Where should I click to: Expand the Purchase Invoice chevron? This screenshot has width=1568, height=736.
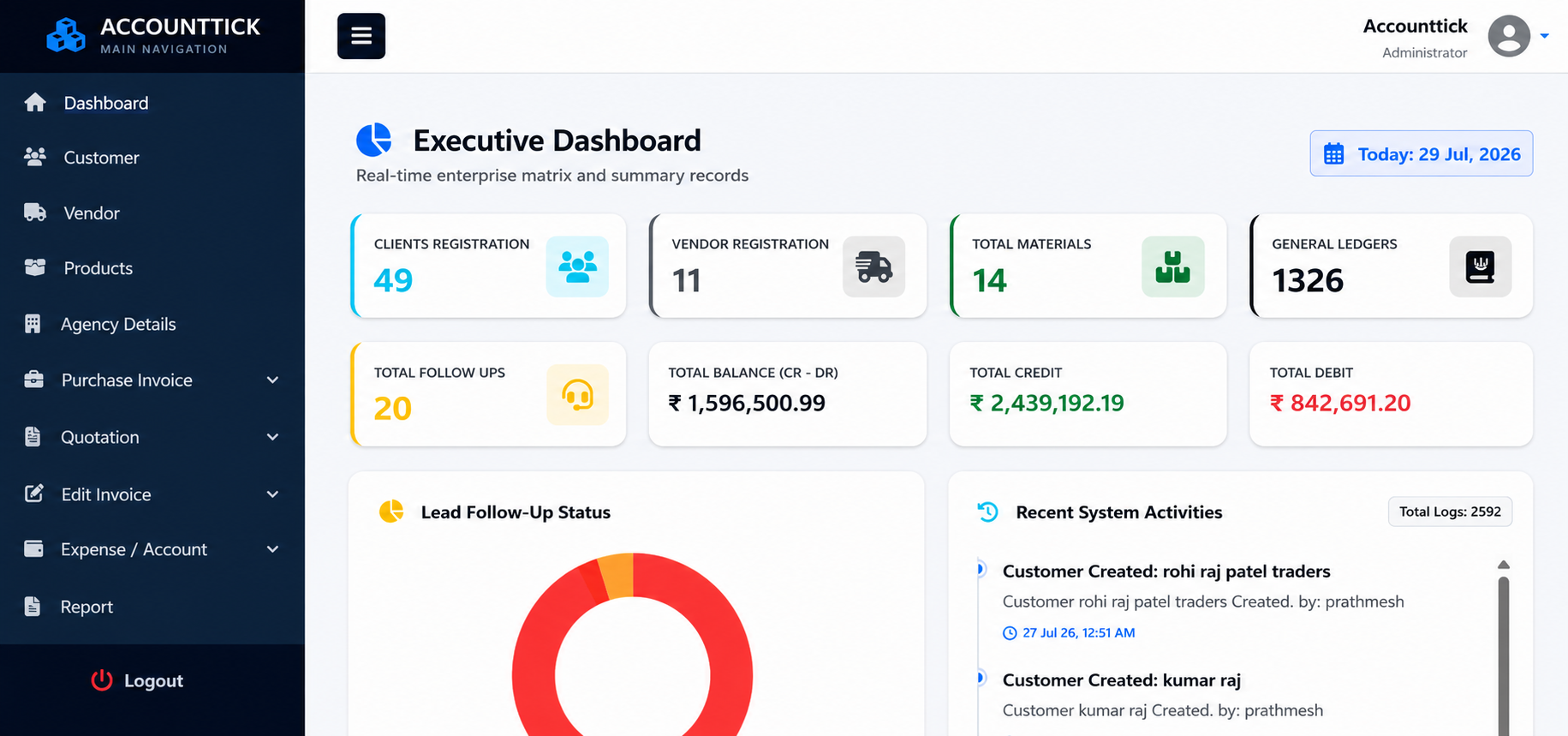pyautogui.click(x=272, y=380)
